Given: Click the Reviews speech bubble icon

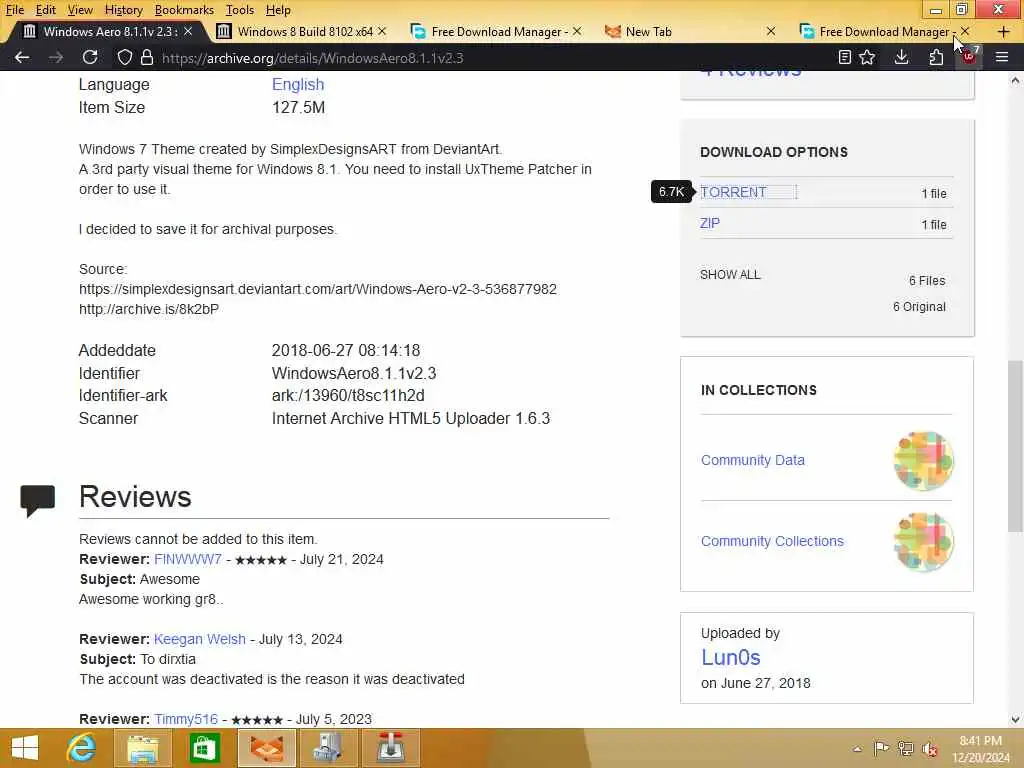Looking at the screenshot, I should coord(38,500).
